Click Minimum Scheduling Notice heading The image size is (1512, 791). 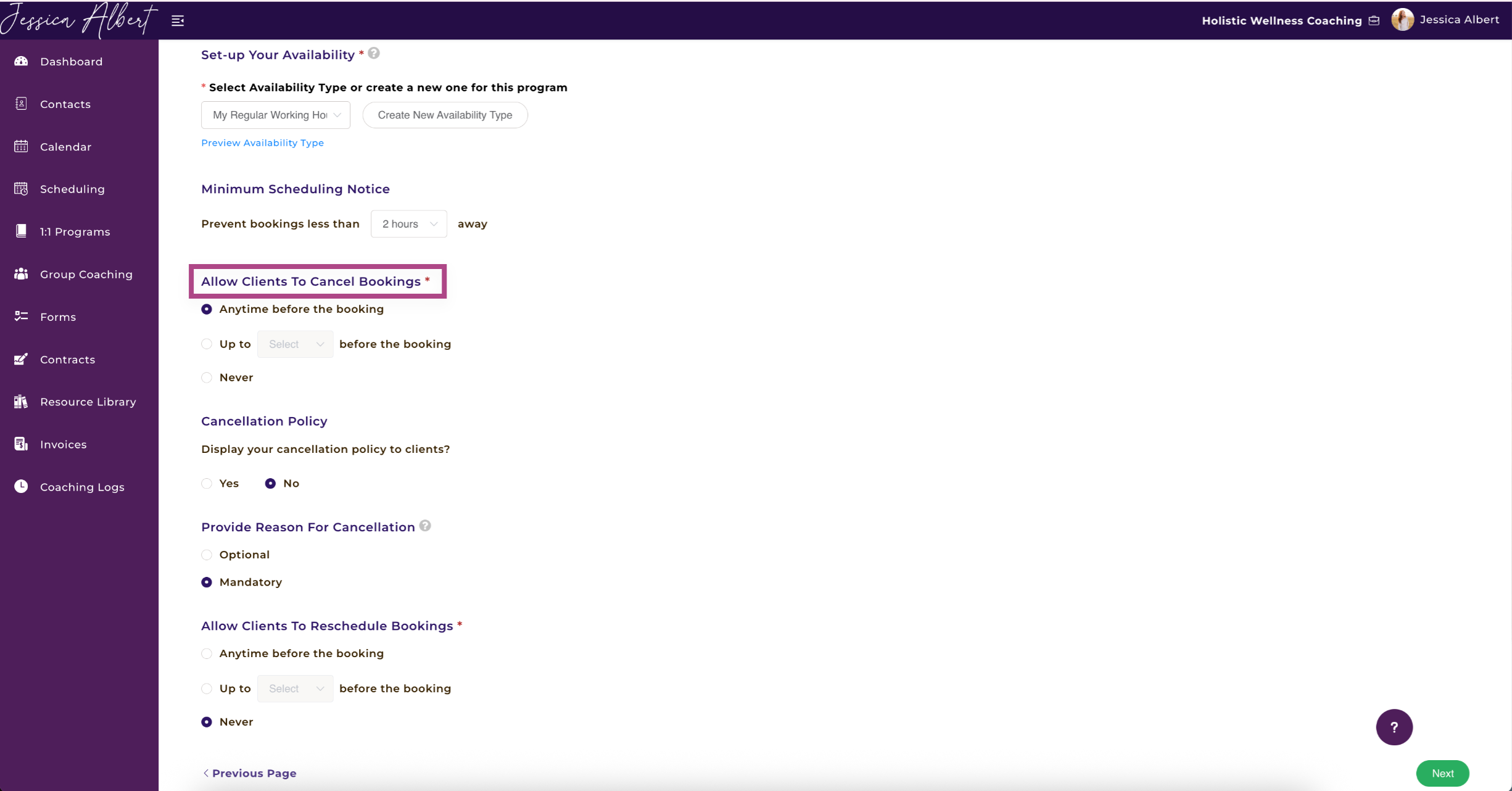(295, 189)
